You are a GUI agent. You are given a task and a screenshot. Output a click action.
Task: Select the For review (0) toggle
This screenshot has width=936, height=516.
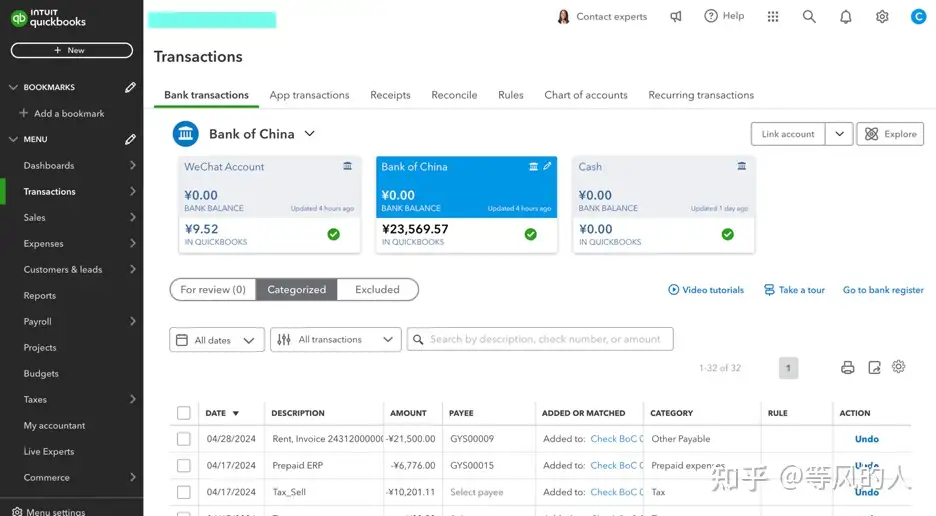tap(213, 290)
